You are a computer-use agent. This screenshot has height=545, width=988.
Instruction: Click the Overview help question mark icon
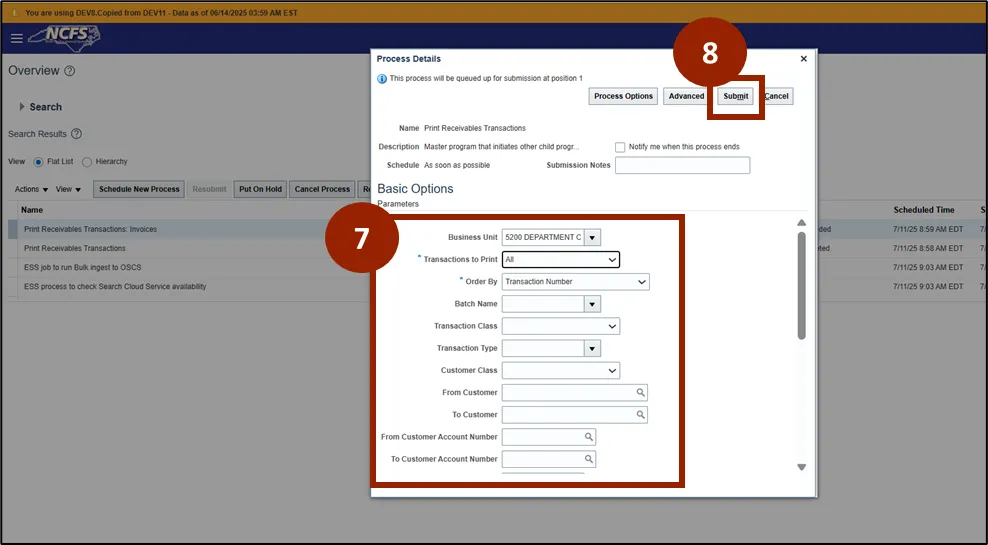point(70,71)
